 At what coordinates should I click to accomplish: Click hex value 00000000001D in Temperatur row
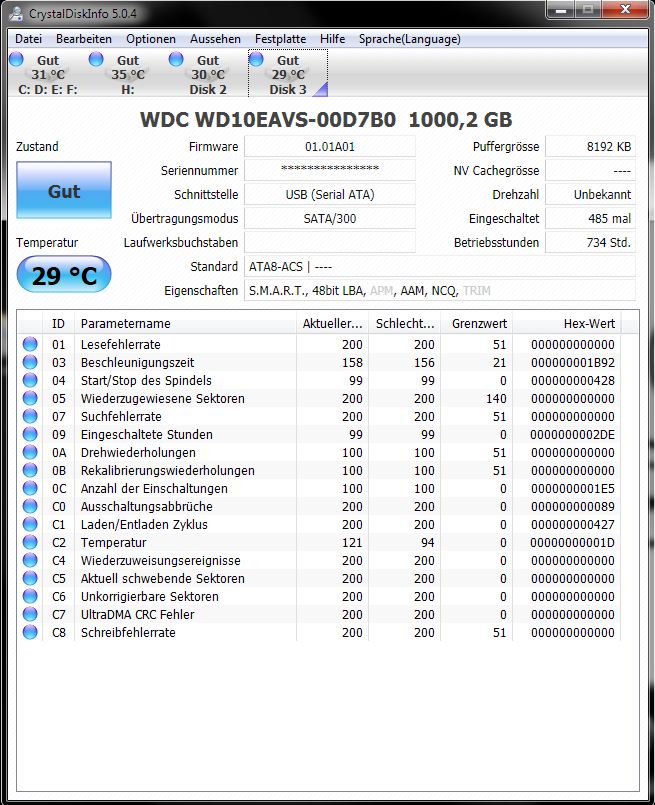(x=572, y=543)
